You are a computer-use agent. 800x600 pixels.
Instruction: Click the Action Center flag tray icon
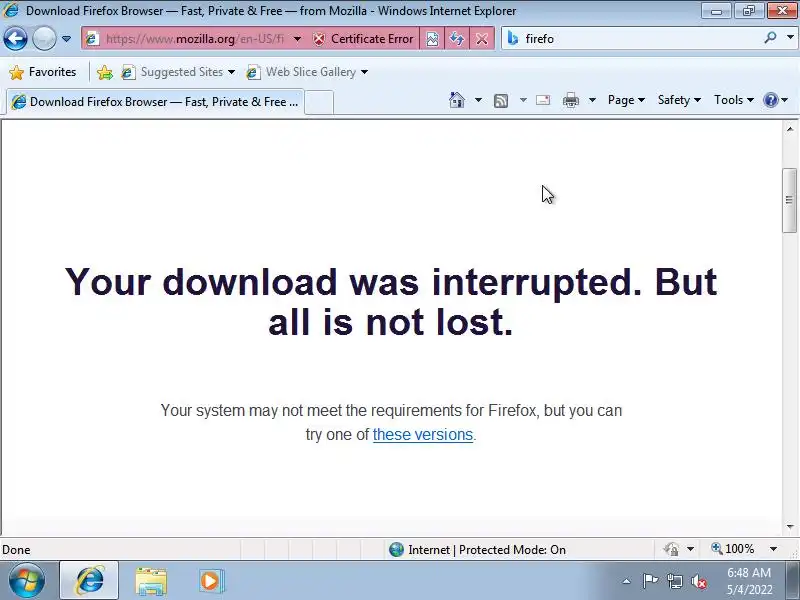point(650,581)
